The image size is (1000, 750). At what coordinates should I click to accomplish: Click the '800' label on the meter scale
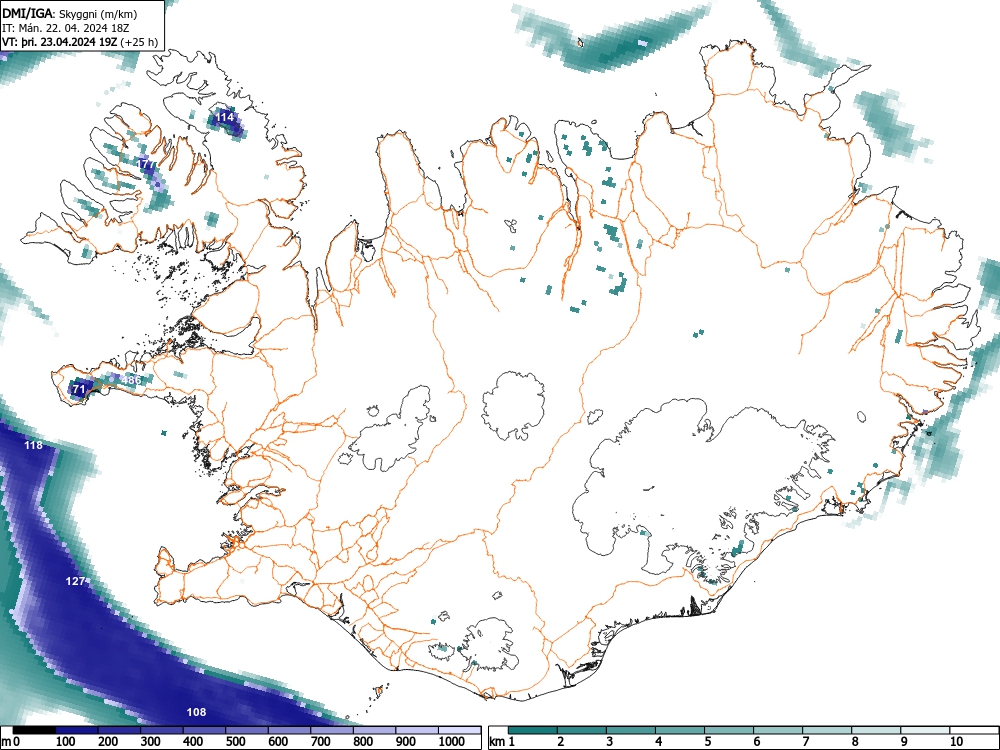point(363,741)
